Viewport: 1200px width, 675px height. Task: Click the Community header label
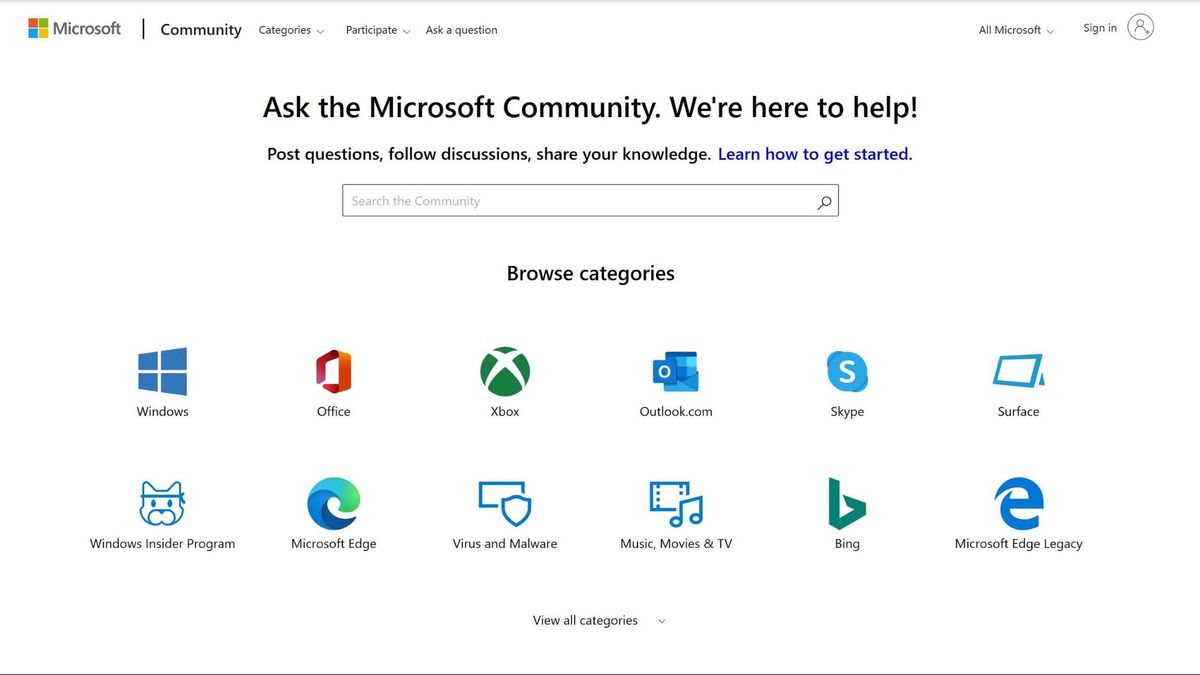(200, 29)
